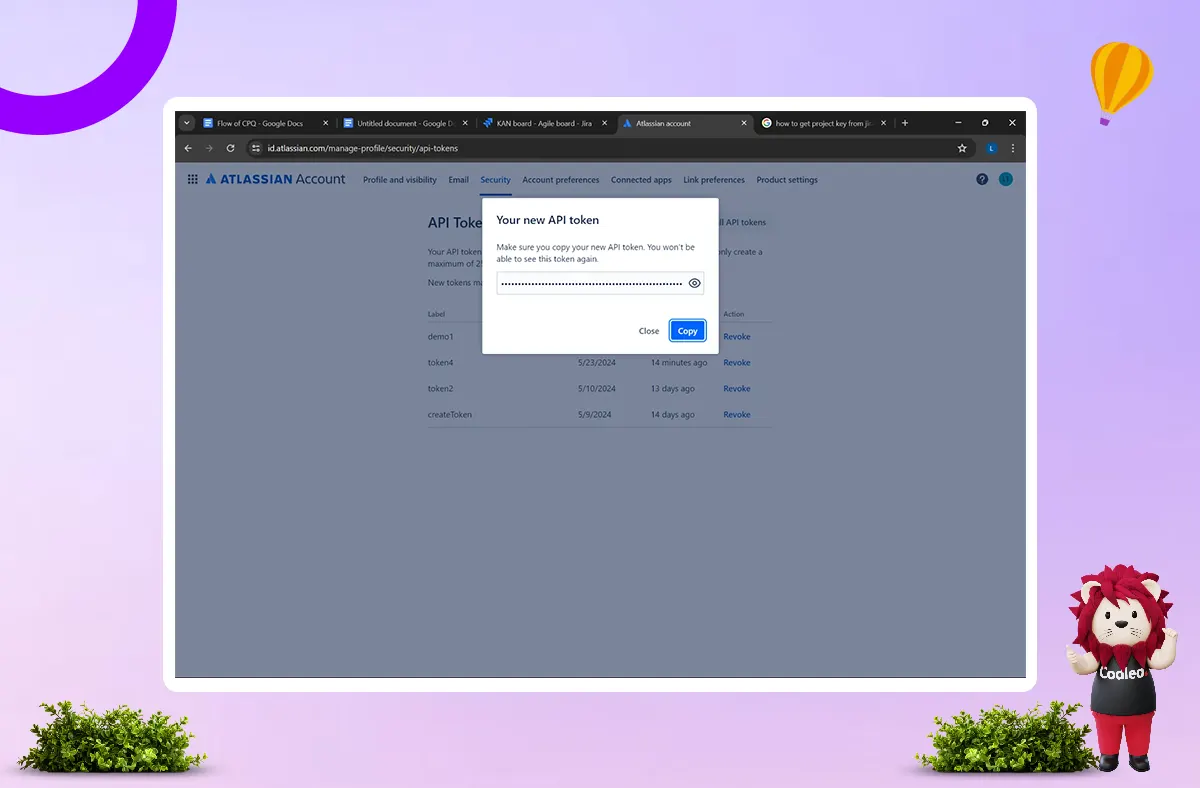Click the token2 label
This screenshot has height=788, width=1200.
(440, 389)
